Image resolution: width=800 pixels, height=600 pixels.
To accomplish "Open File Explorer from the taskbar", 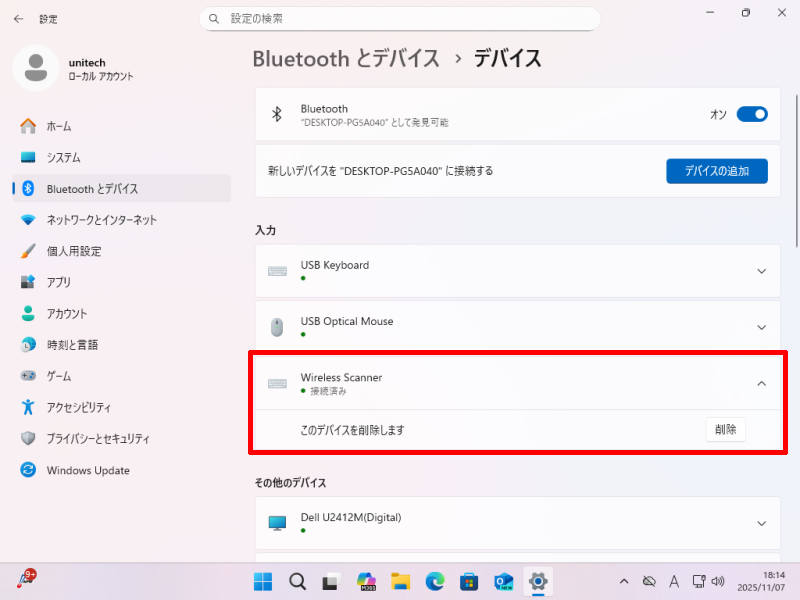I will 400,581.
